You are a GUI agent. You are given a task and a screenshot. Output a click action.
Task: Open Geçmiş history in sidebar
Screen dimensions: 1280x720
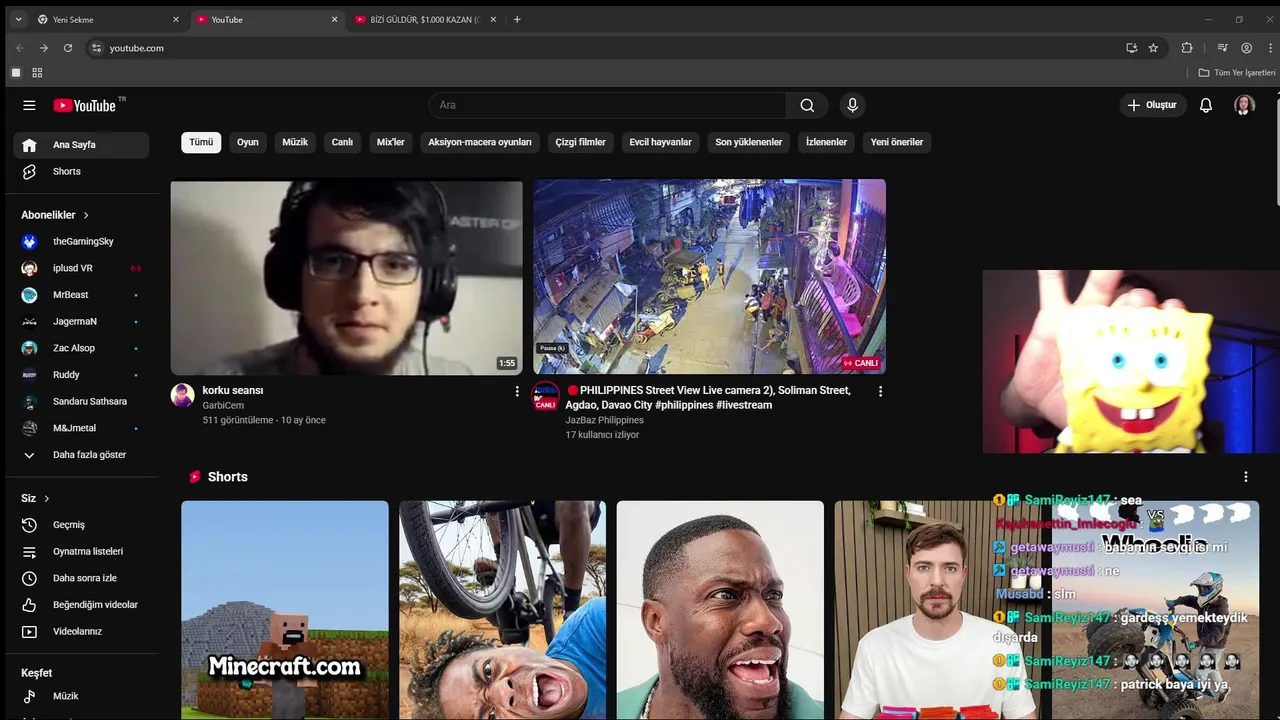tap(81, 525)
